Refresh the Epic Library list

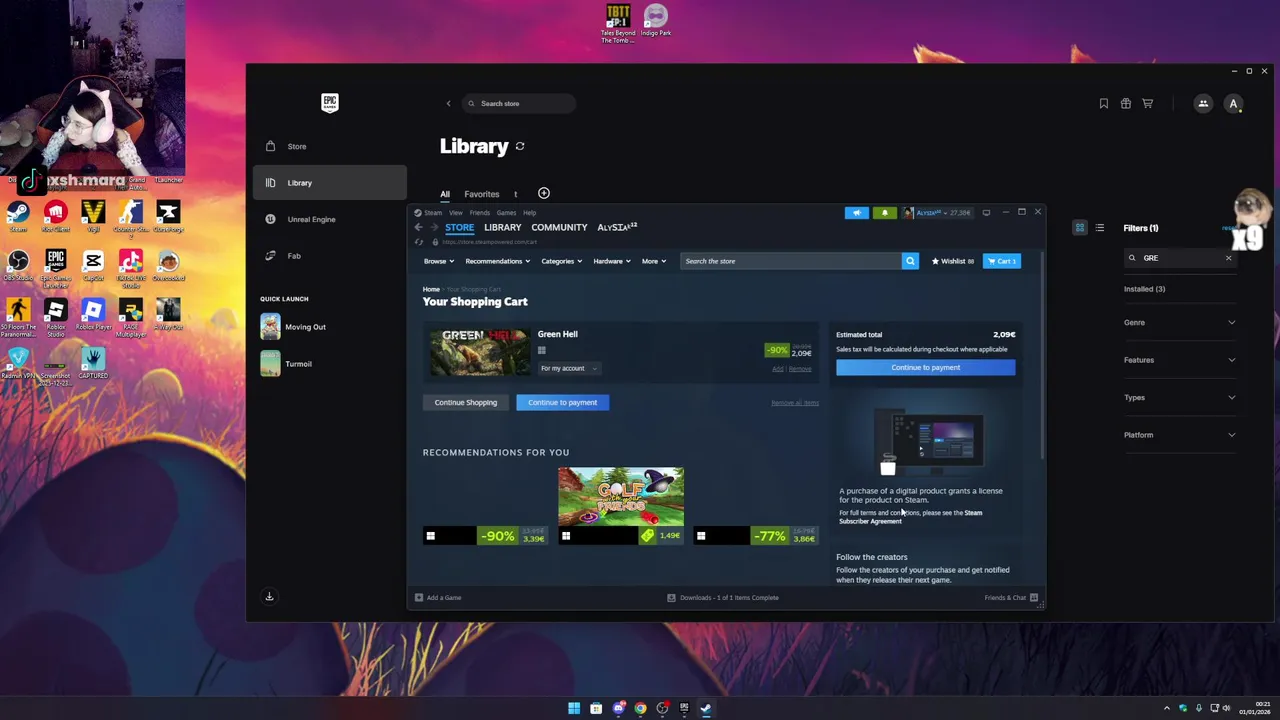[520, 146]
